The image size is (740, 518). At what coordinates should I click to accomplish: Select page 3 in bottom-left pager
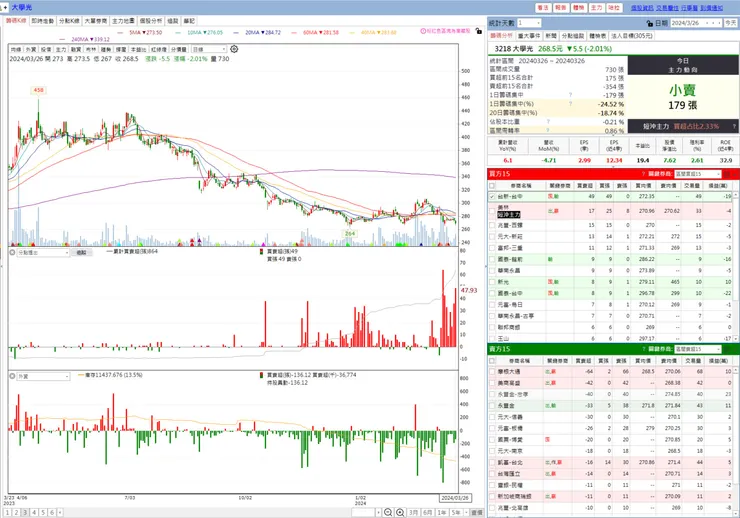25,512
